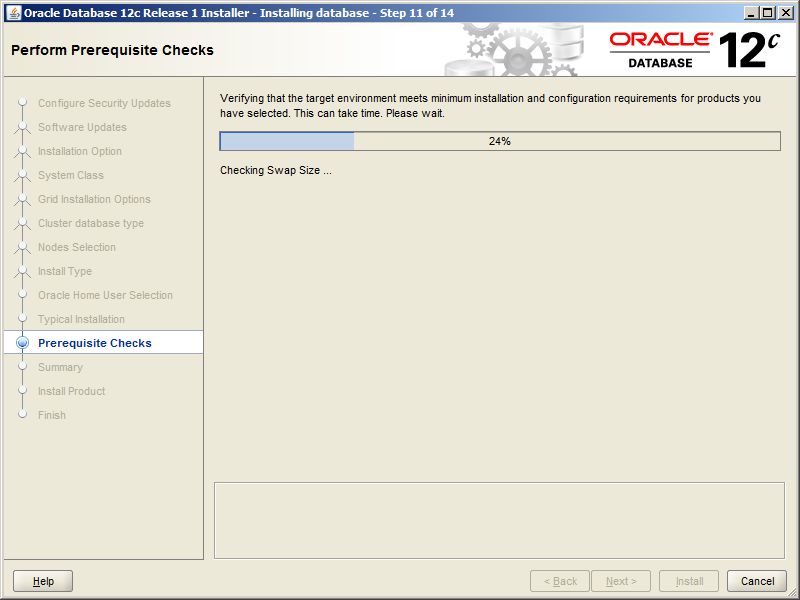Click the verifying environment description text
Viewport: 800px width, 600px height.
point(490,106)
